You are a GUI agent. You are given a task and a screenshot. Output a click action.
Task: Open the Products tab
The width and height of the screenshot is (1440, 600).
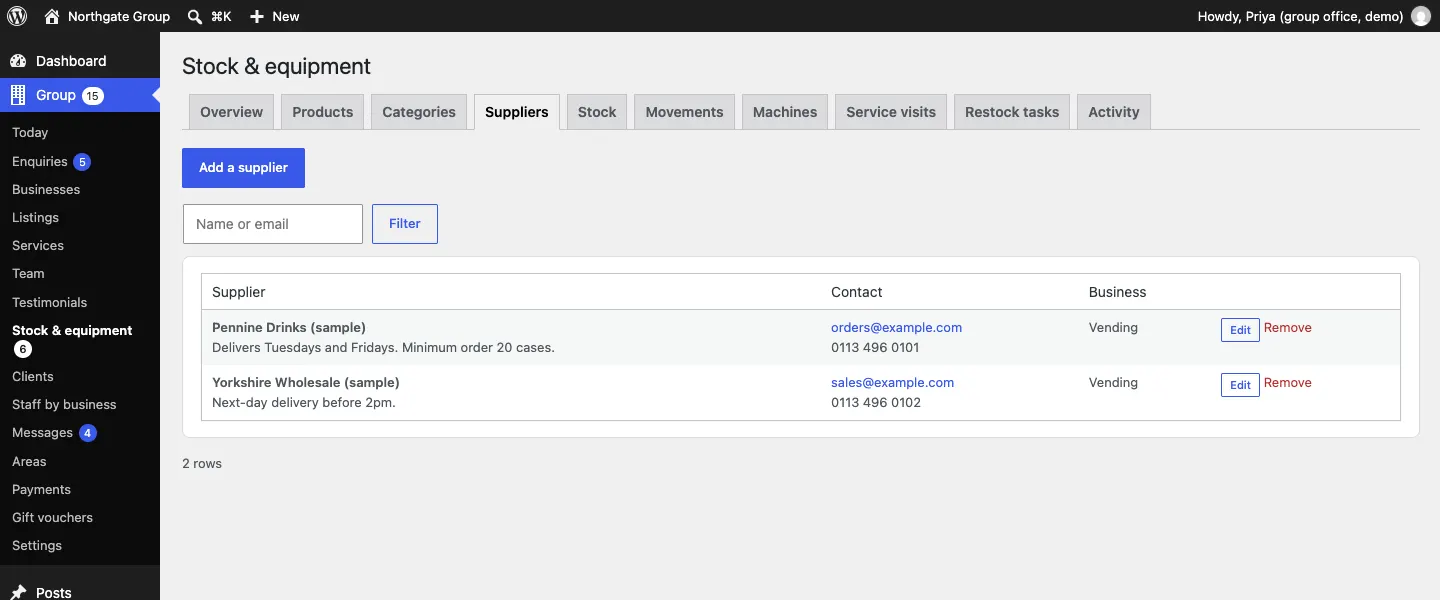point(323,112)
